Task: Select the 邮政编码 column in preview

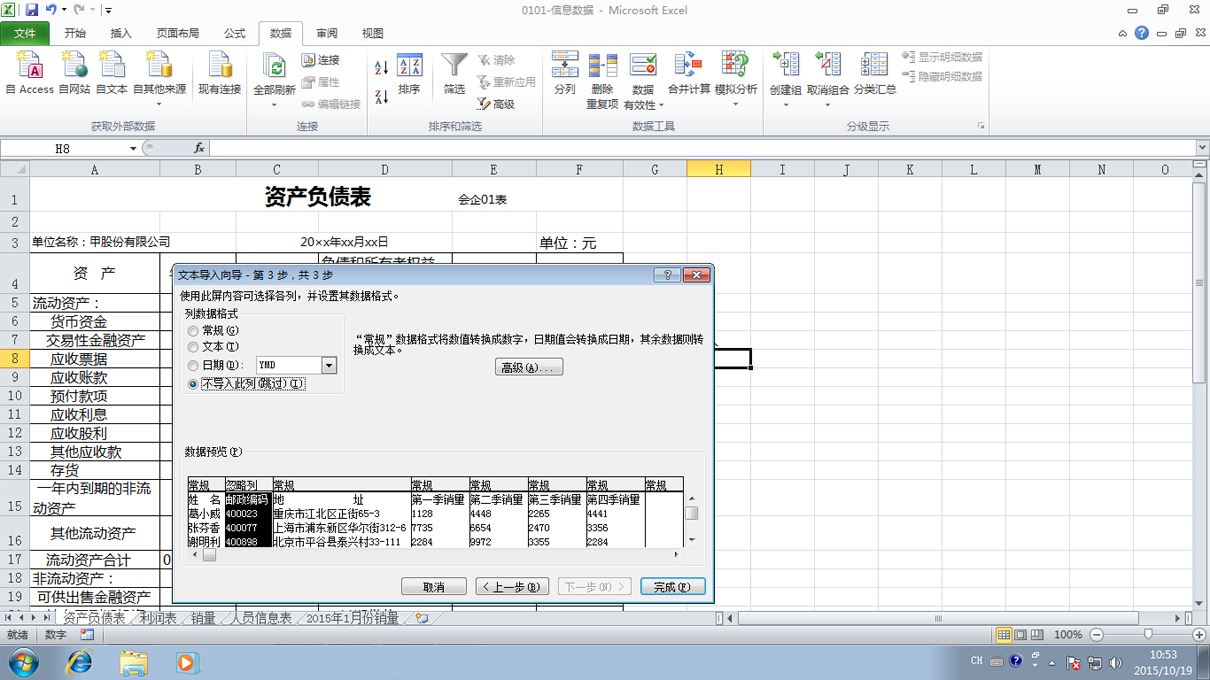Action: coord(249,512)
